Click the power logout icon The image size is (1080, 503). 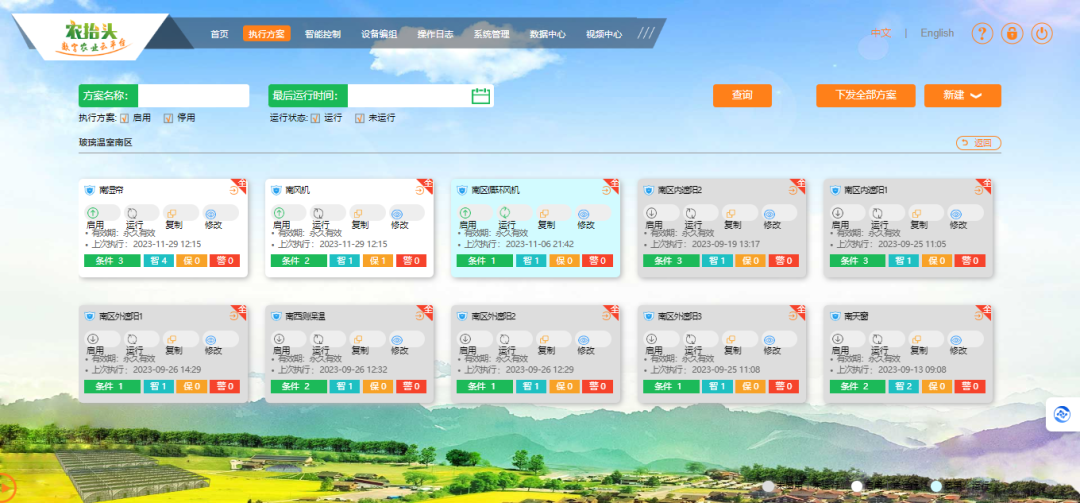(1042, 33)
